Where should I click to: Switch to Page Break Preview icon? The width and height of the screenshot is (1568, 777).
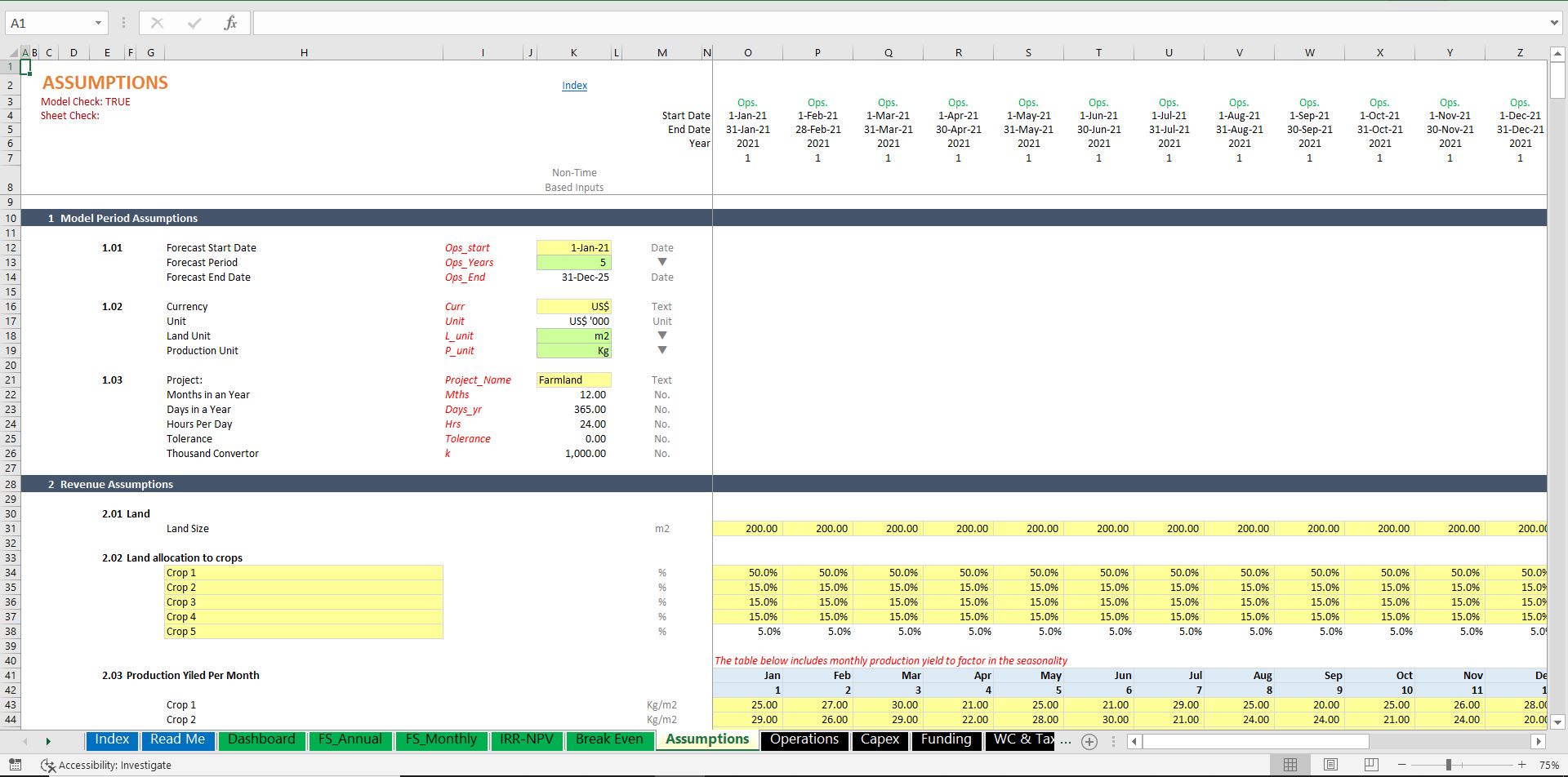pos(1371,765)
